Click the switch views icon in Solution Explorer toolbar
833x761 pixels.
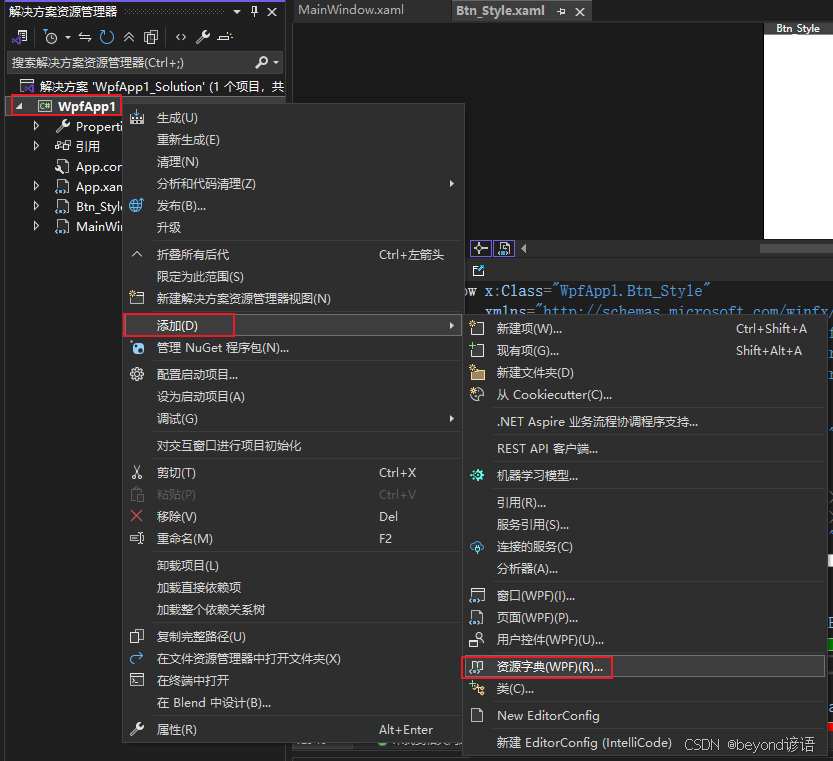click(20, 37)
